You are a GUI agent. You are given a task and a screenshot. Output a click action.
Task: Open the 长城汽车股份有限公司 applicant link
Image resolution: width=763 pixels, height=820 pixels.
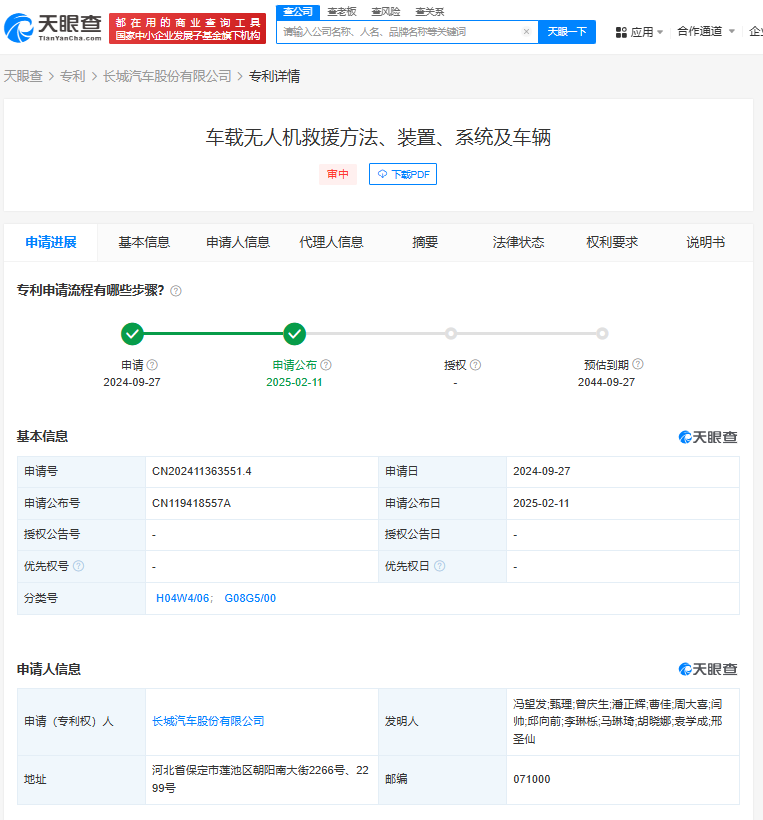click(x=208, y=721)
